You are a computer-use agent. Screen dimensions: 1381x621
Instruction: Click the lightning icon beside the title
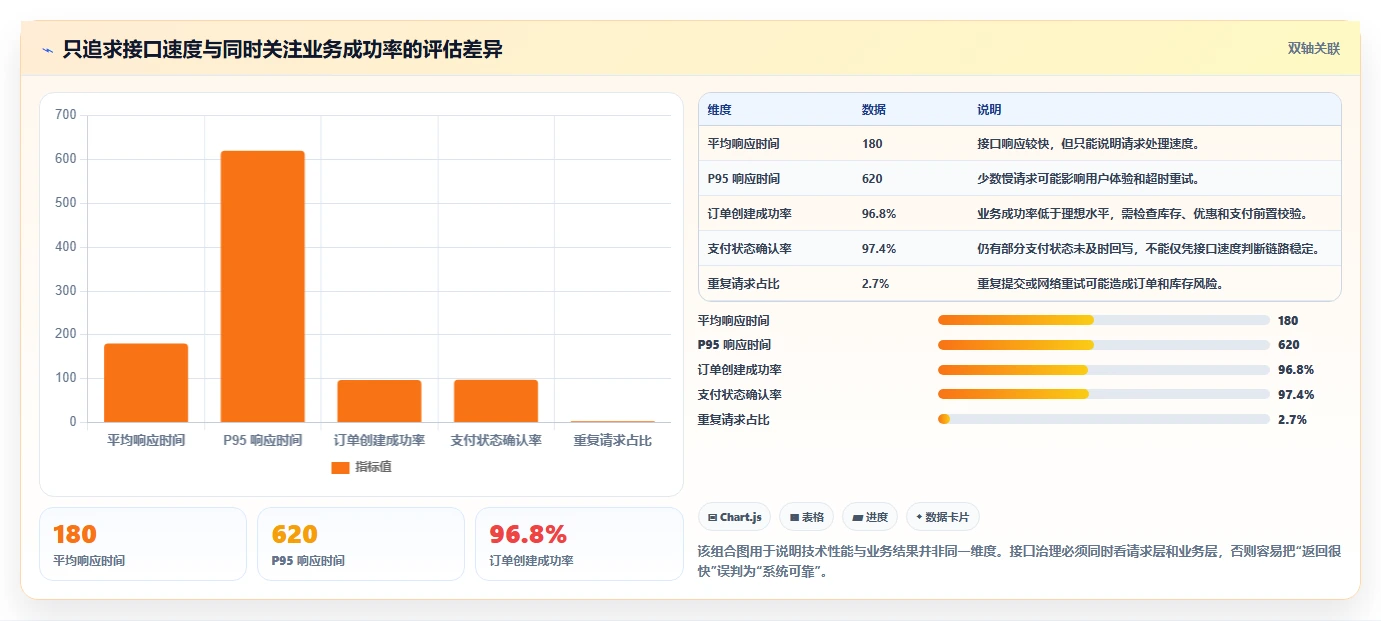click(47, 50)
